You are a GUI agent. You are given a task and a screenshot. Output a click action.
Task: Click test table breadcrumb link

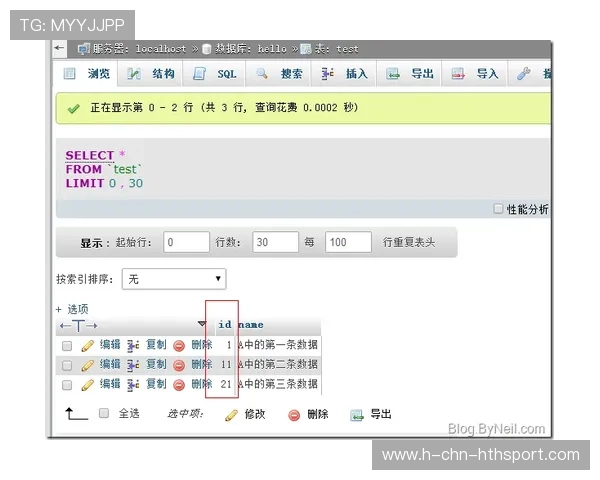(x=347, y=49)
